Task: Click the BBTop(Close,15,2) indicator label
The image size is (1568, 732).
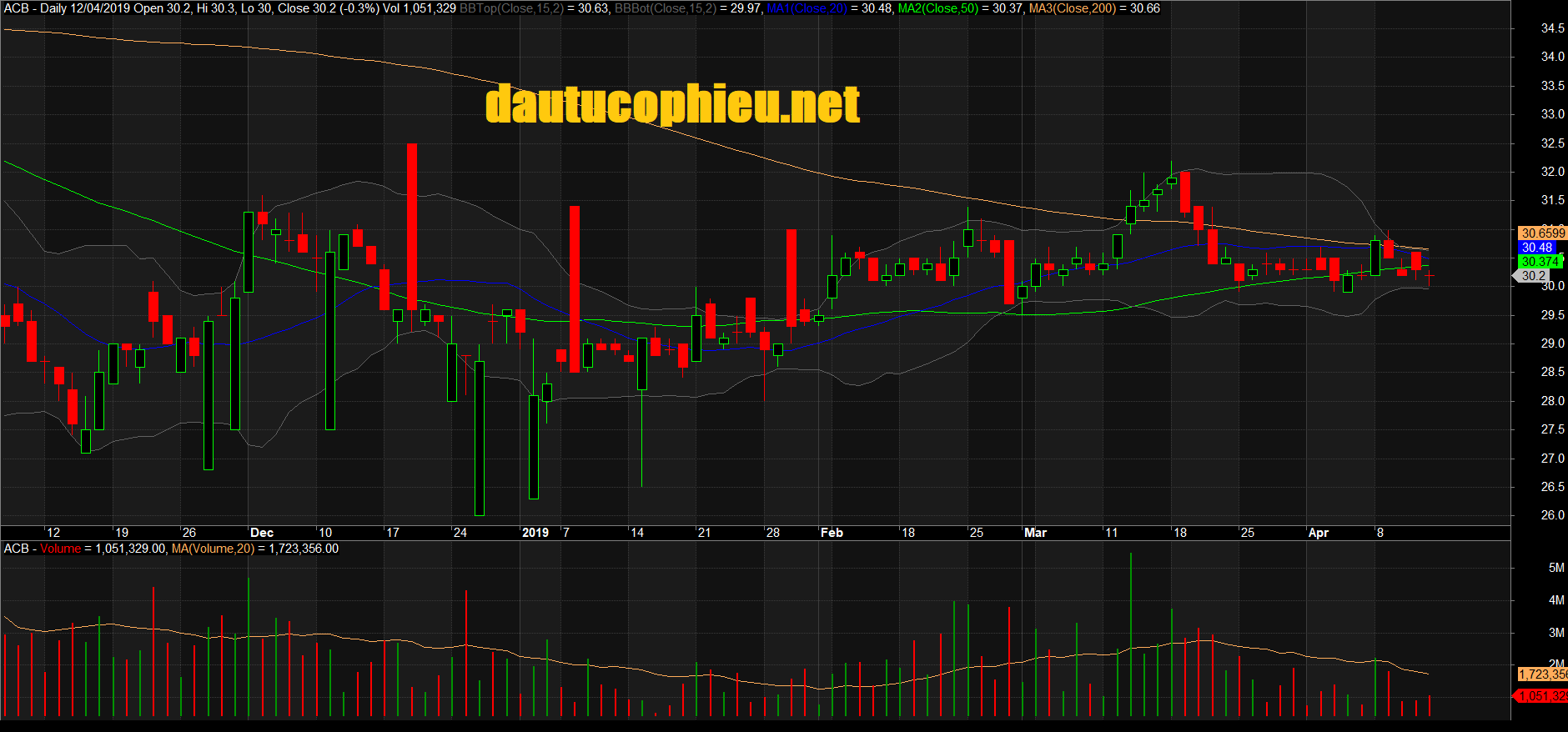Action: coord(510,8)
